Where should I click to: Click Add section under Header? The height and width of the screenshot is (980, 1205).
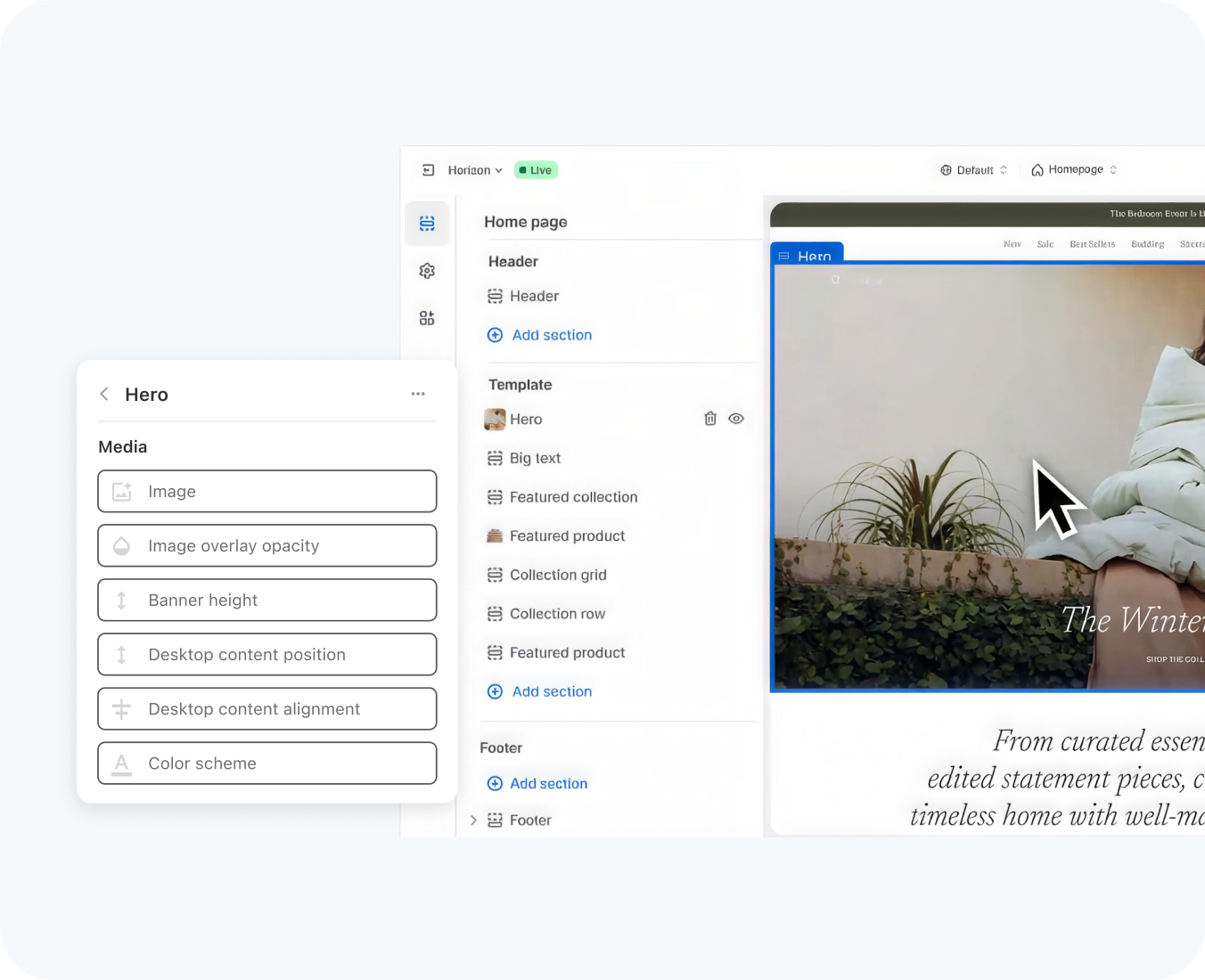coord(540,335)
